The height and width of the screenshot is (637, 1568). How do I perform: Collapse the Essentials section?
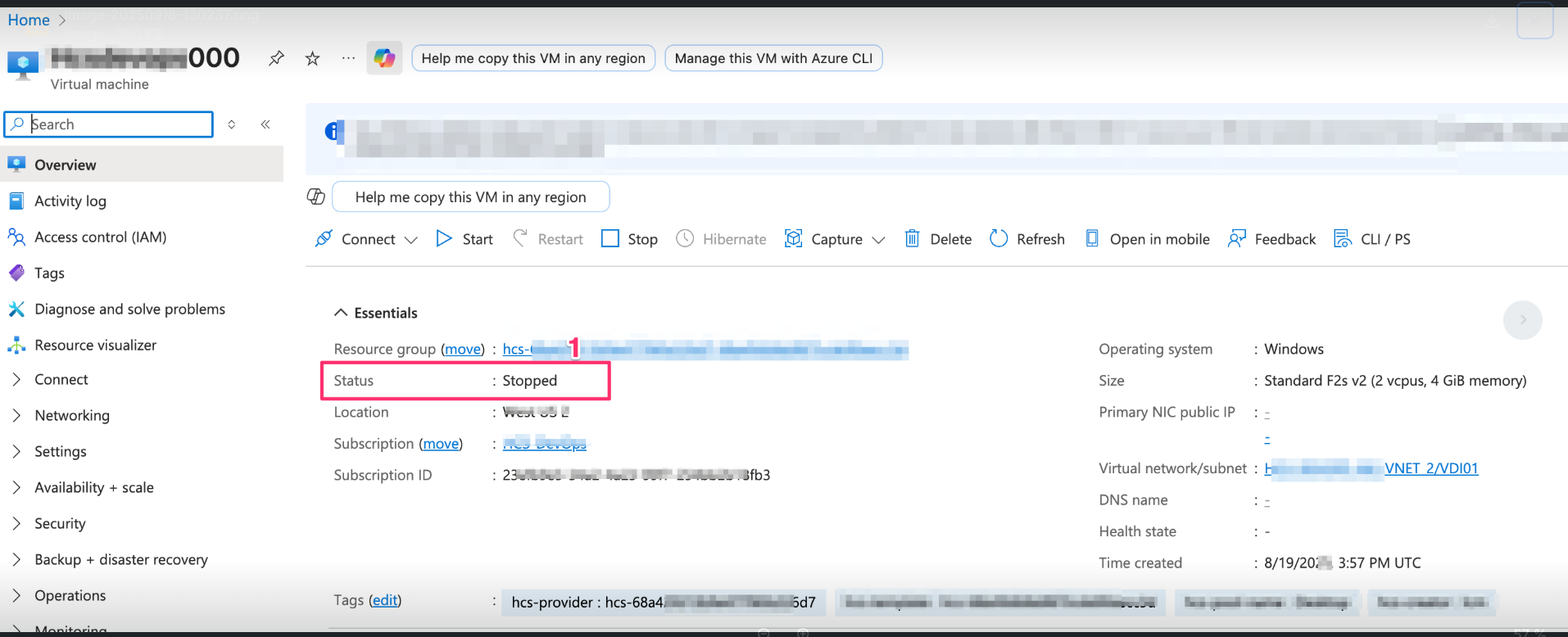click(x=341, y=313)
